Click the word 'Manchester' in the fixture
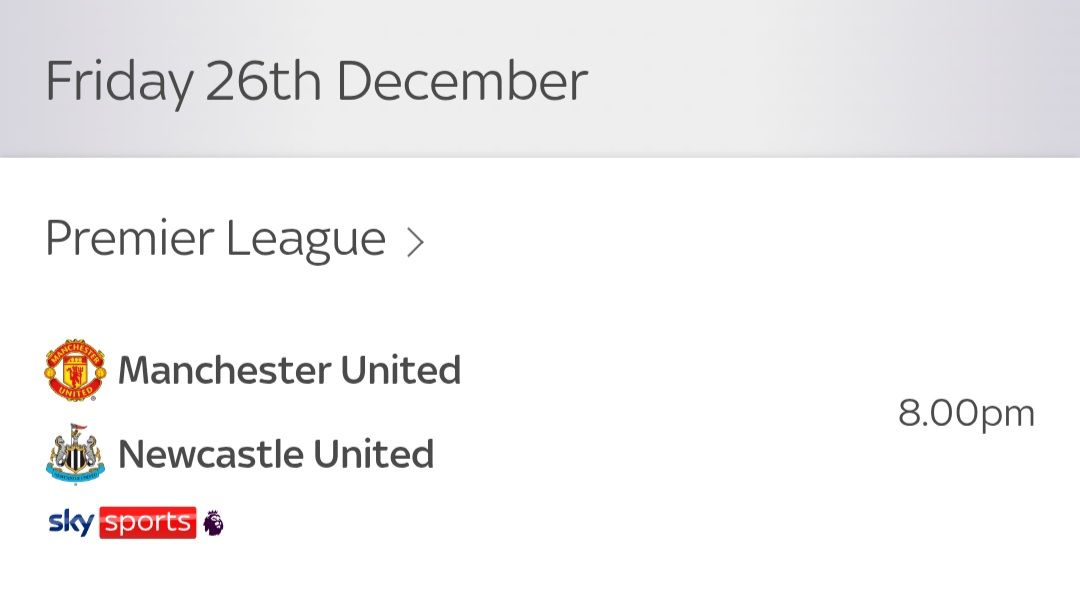 tap(223, 370)
